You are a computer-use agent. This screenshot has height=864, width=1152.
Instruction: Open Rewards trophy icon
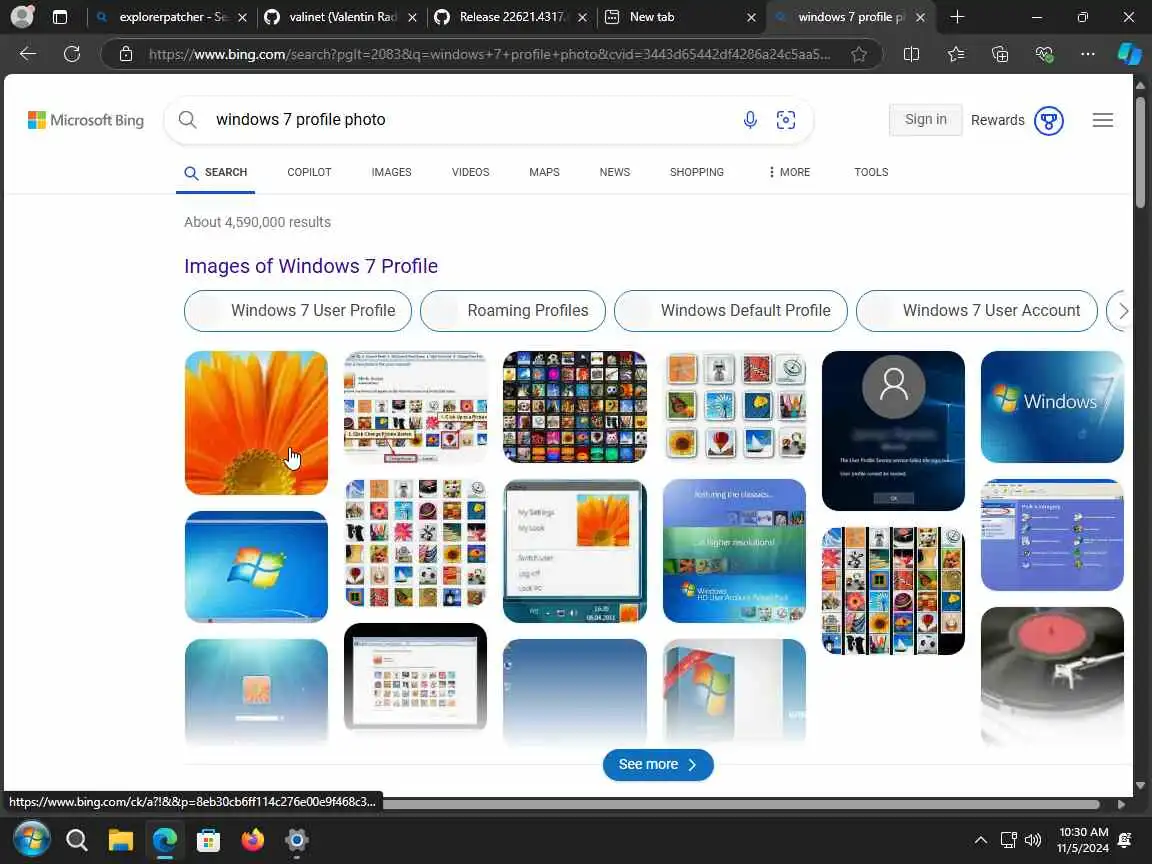(1049, 120)
